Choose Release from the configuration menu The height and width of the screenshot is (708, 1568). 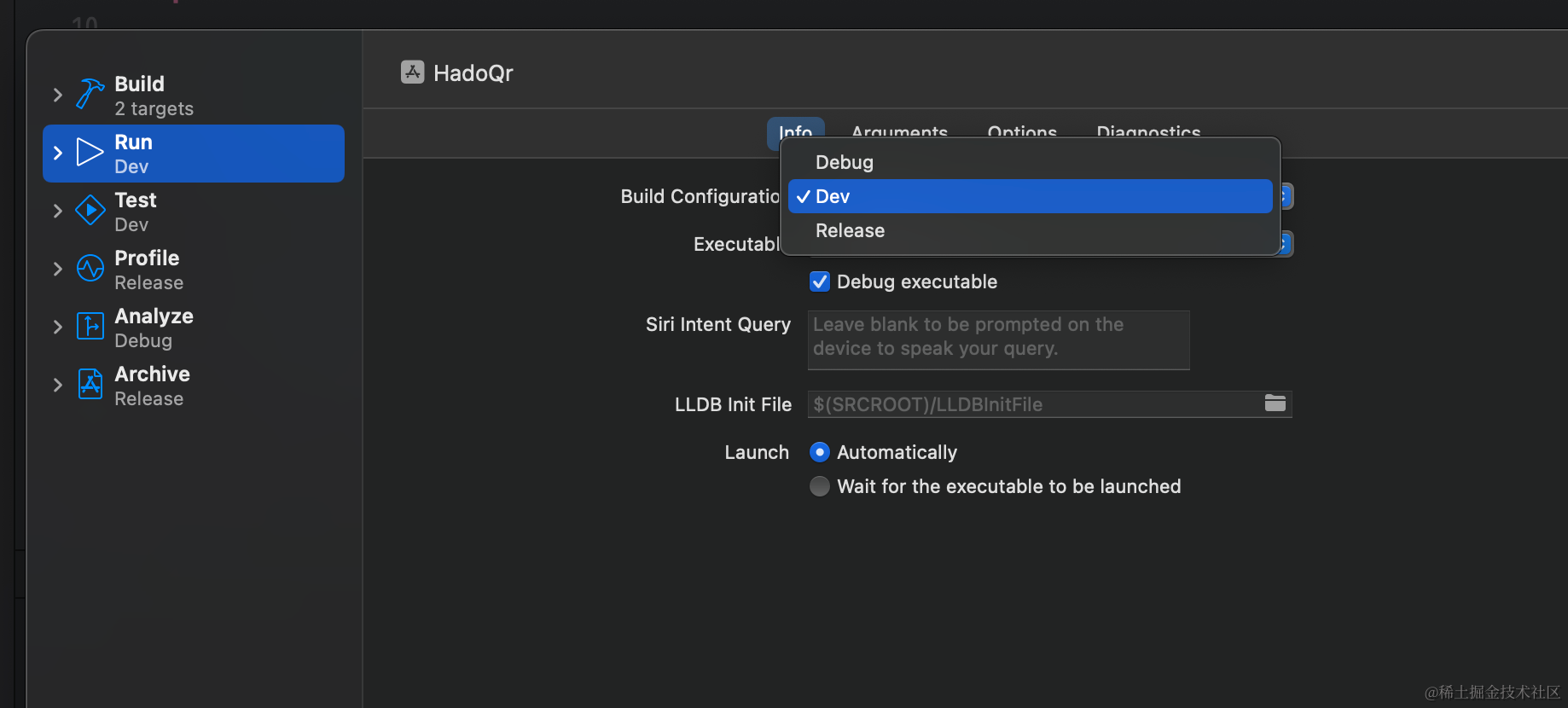[850, 230]
